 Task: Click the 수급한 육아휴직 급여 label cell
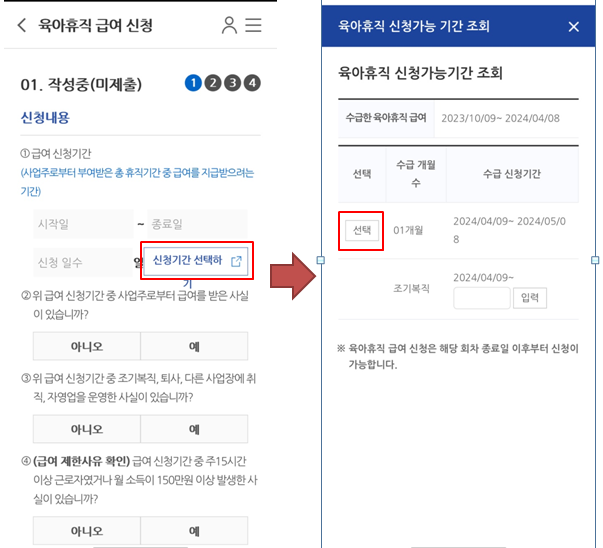tap(386, 118)
